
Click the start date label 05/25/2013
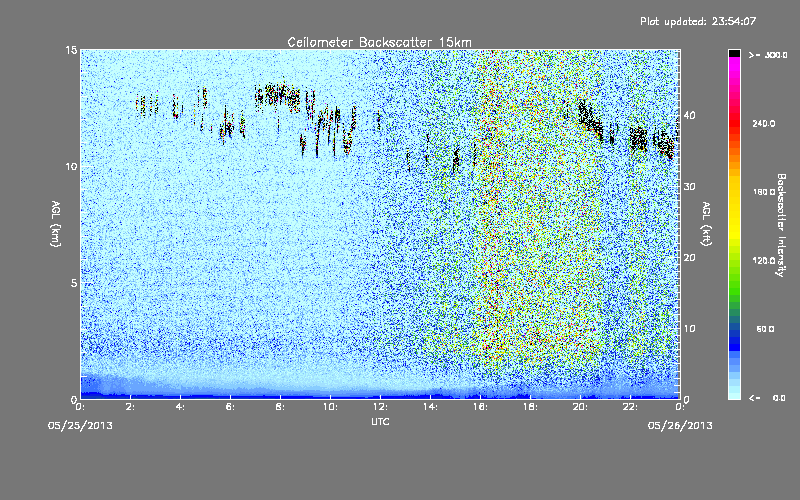(x=80, y=426)
